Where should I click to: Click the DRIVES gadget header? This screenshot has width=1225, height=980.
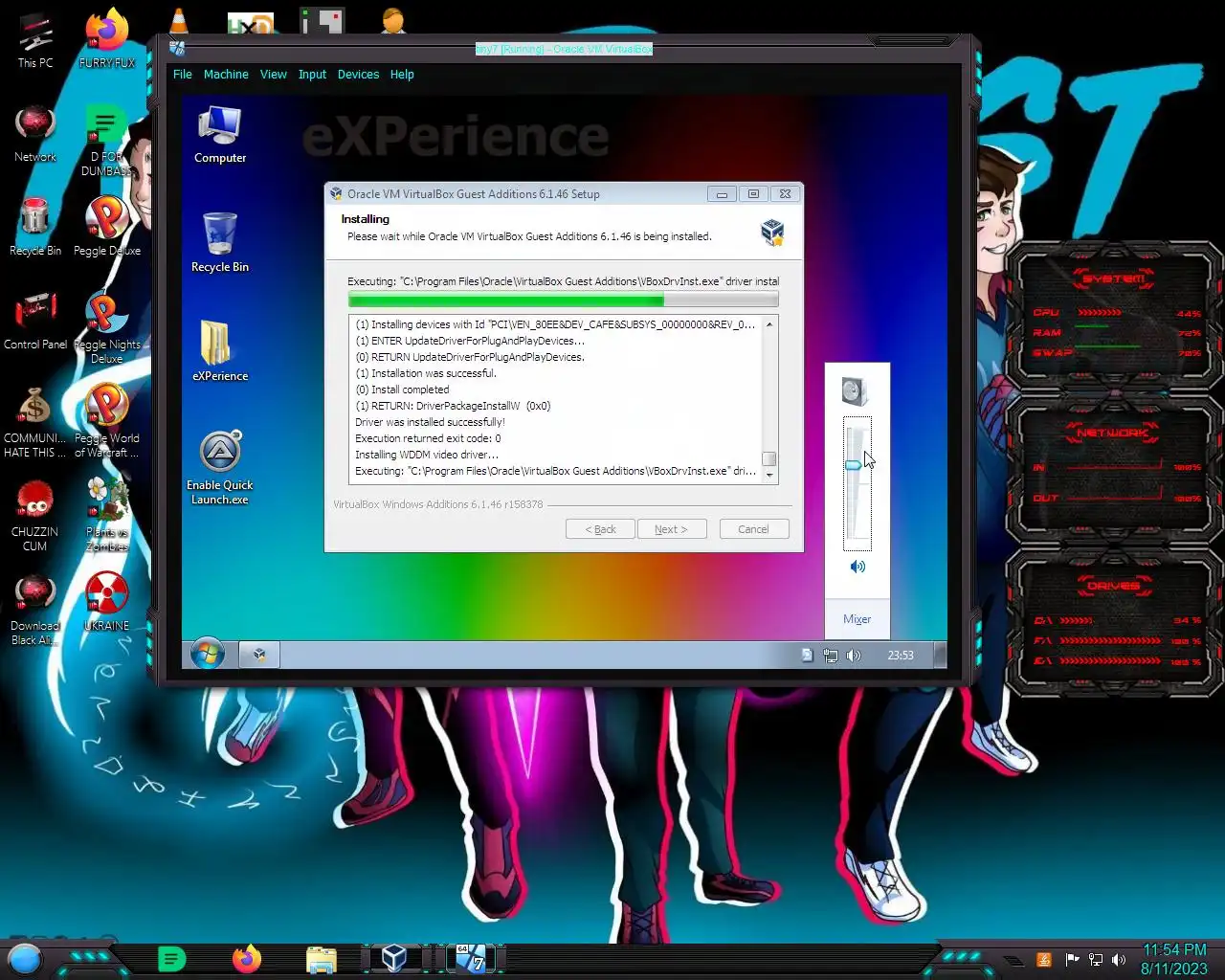click(1113, 585)
